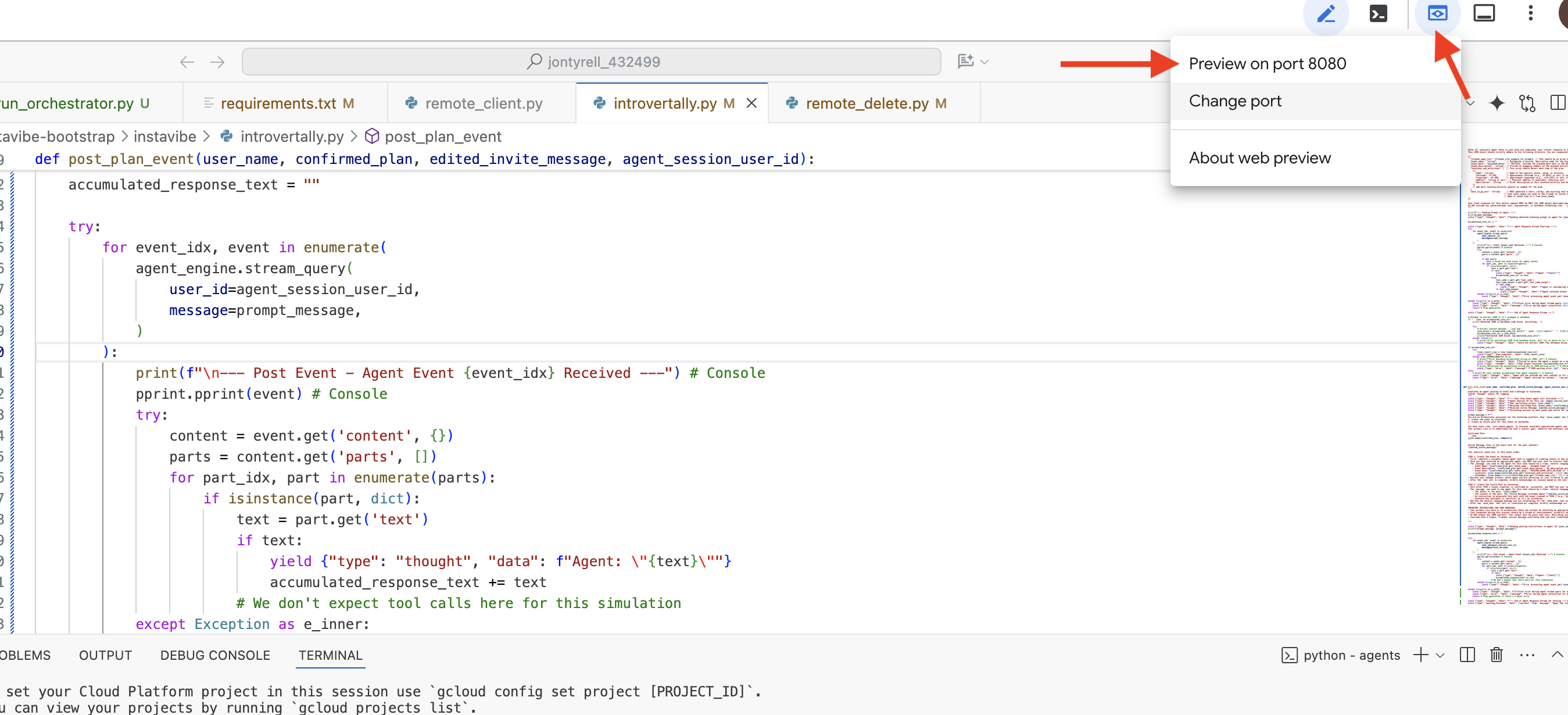Click About web preview
This screenshot has width=1568, height=715.
[x=1259, y=158]
